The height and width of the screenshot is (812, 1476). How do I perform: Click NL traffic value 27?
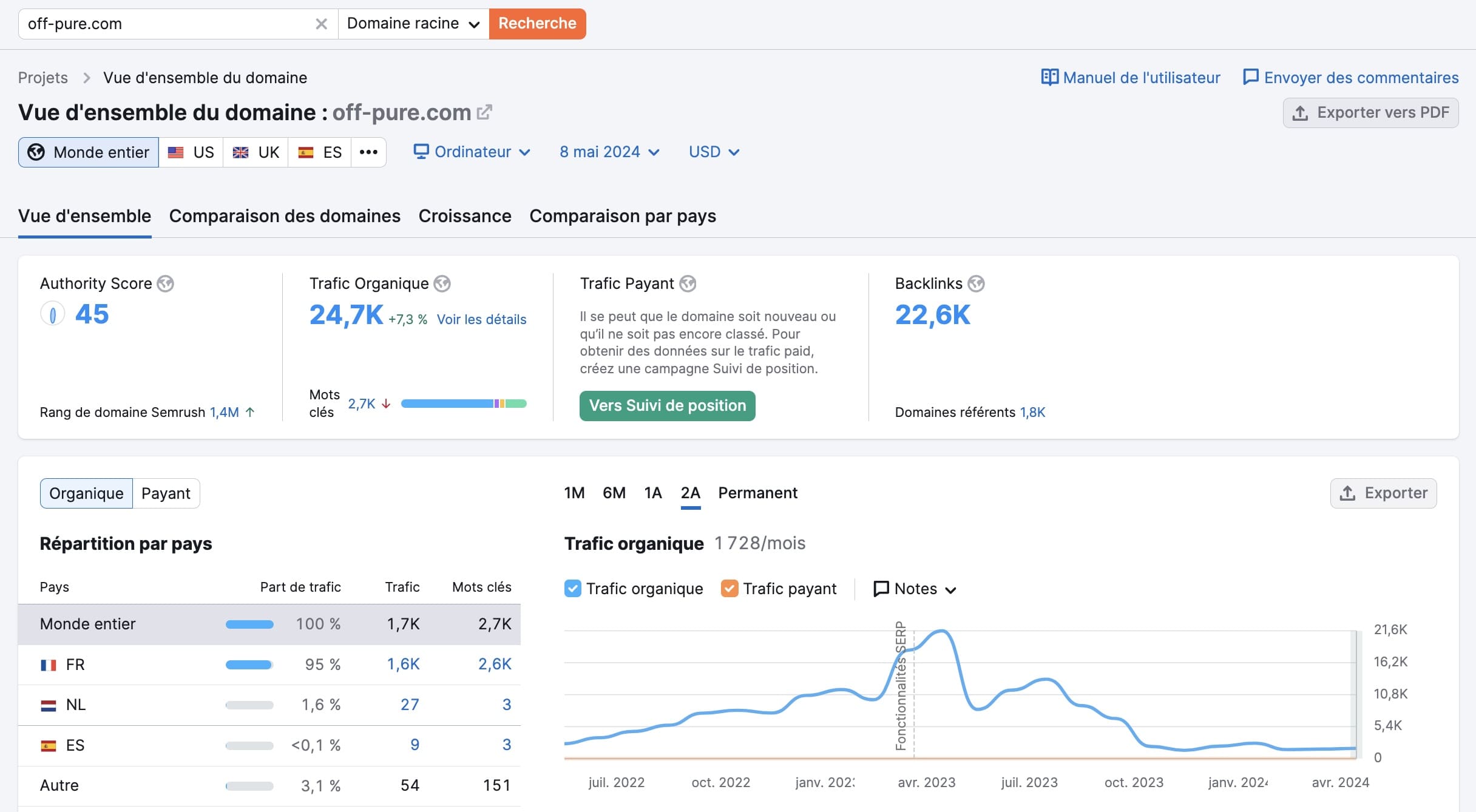[x=410, y=705]
